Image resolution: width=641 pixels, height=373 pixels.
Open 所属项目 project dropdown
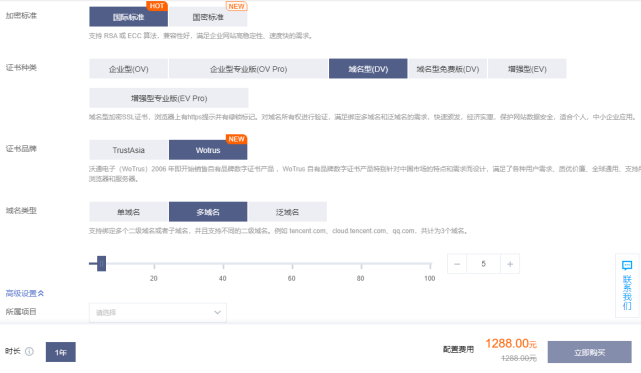158,312
